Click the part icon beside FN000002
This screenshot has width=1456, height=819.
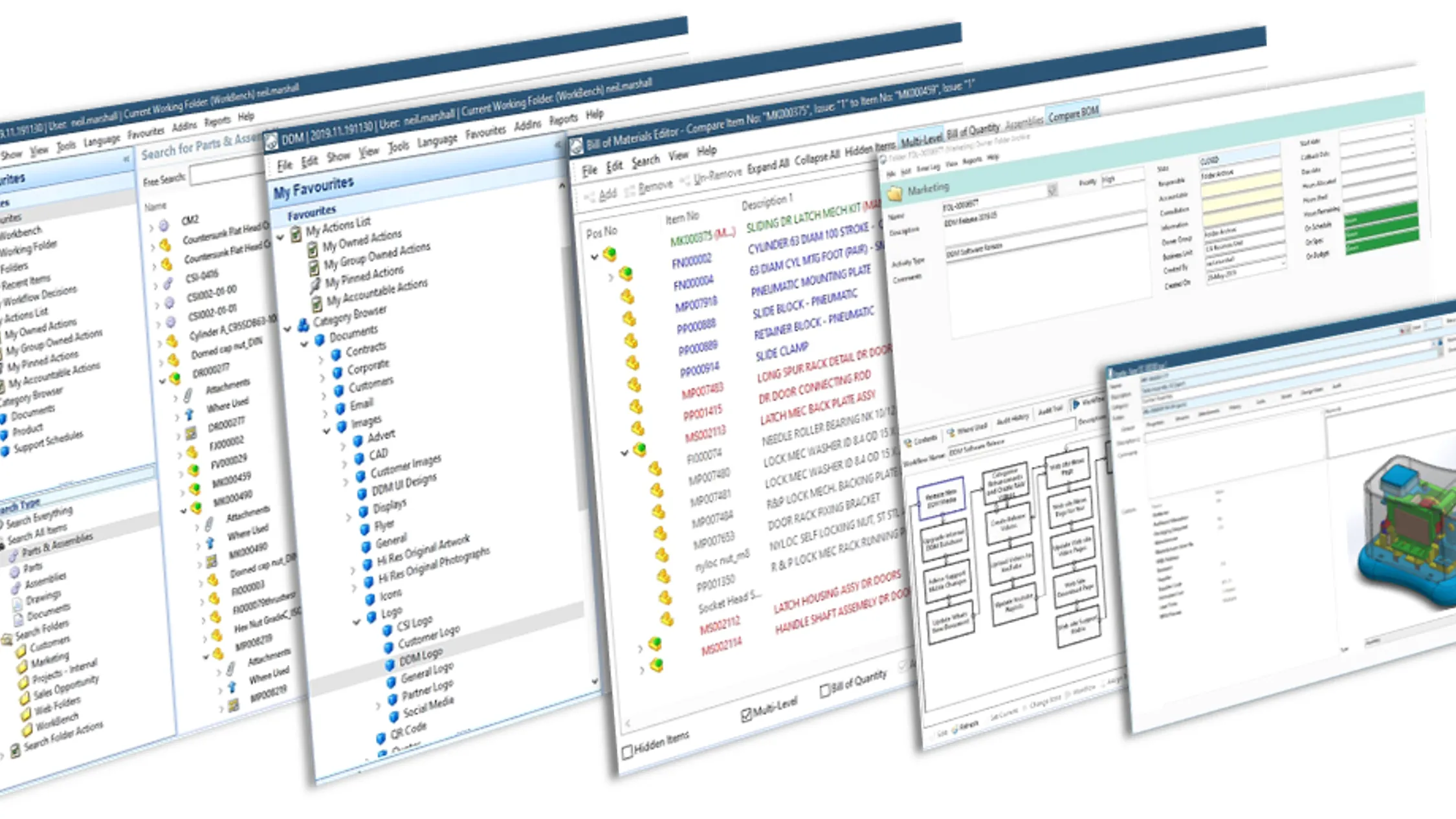625,274
